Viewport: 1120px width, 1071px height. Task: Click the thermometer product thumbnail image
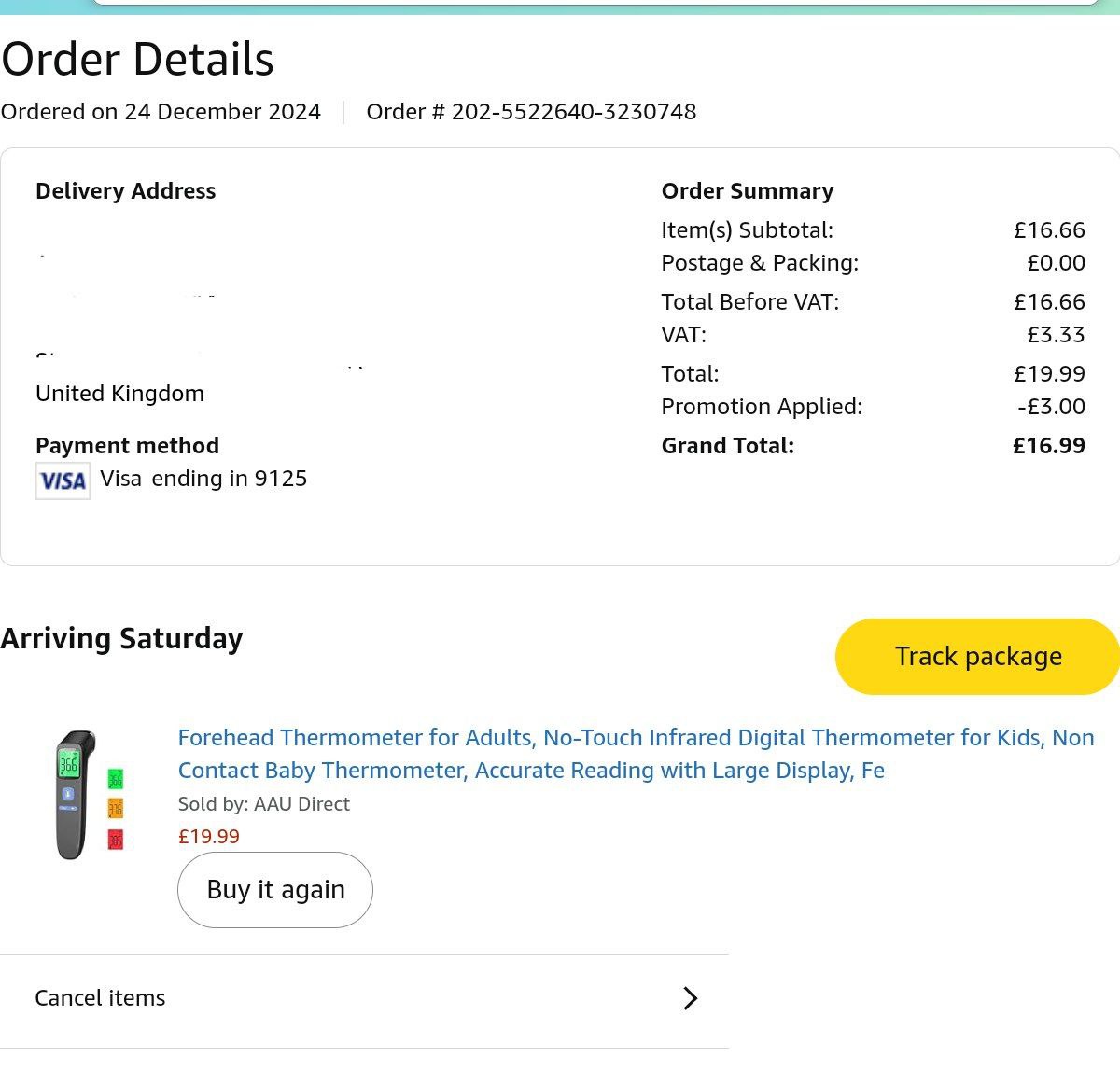pos(86,795)
